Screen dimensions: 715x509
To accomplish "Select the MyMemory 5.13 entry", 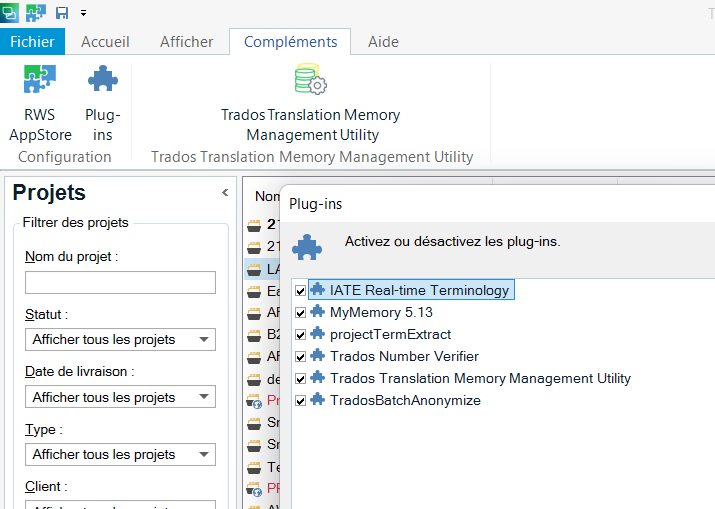I will (x=381, y=312).
